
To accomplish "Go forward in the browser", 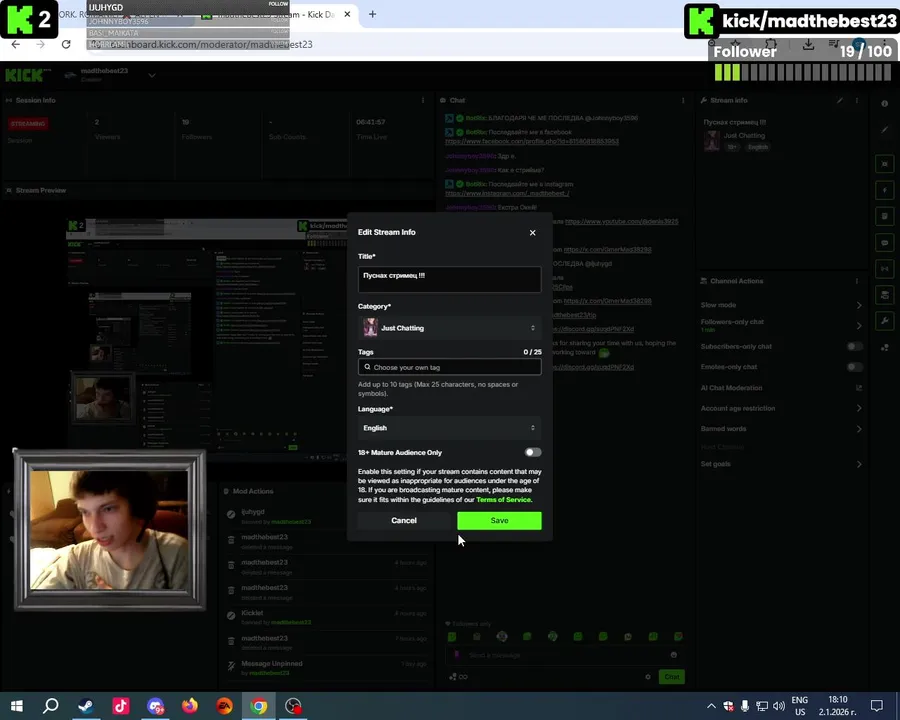I will pos(40,44).
